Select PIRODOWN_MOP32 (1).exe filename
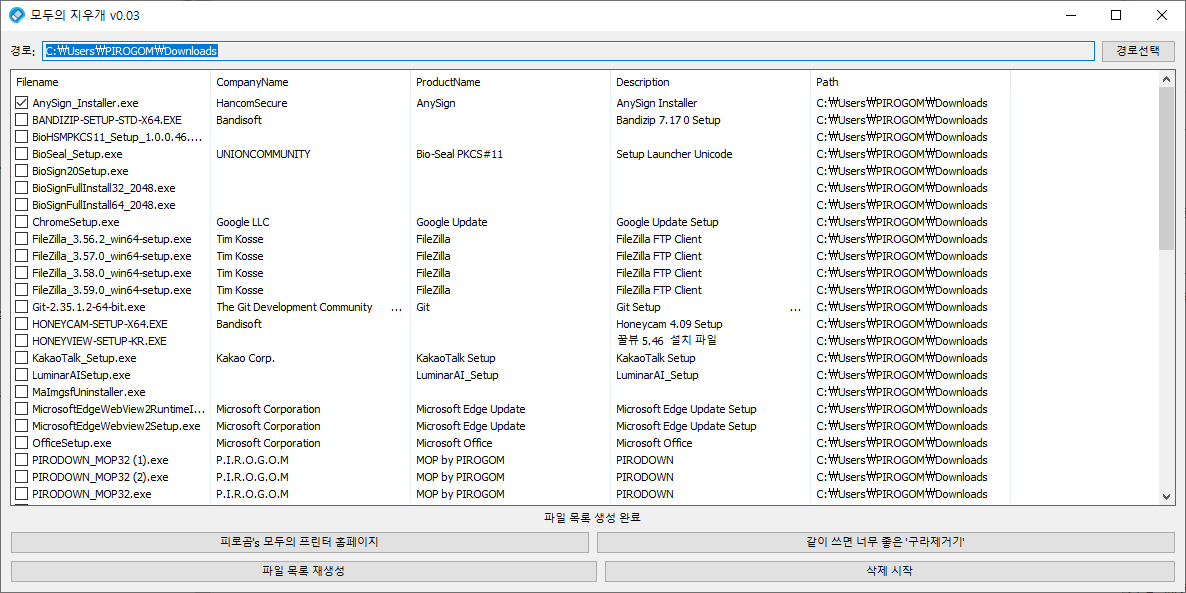1186x593 pixels. coord(100,460)
